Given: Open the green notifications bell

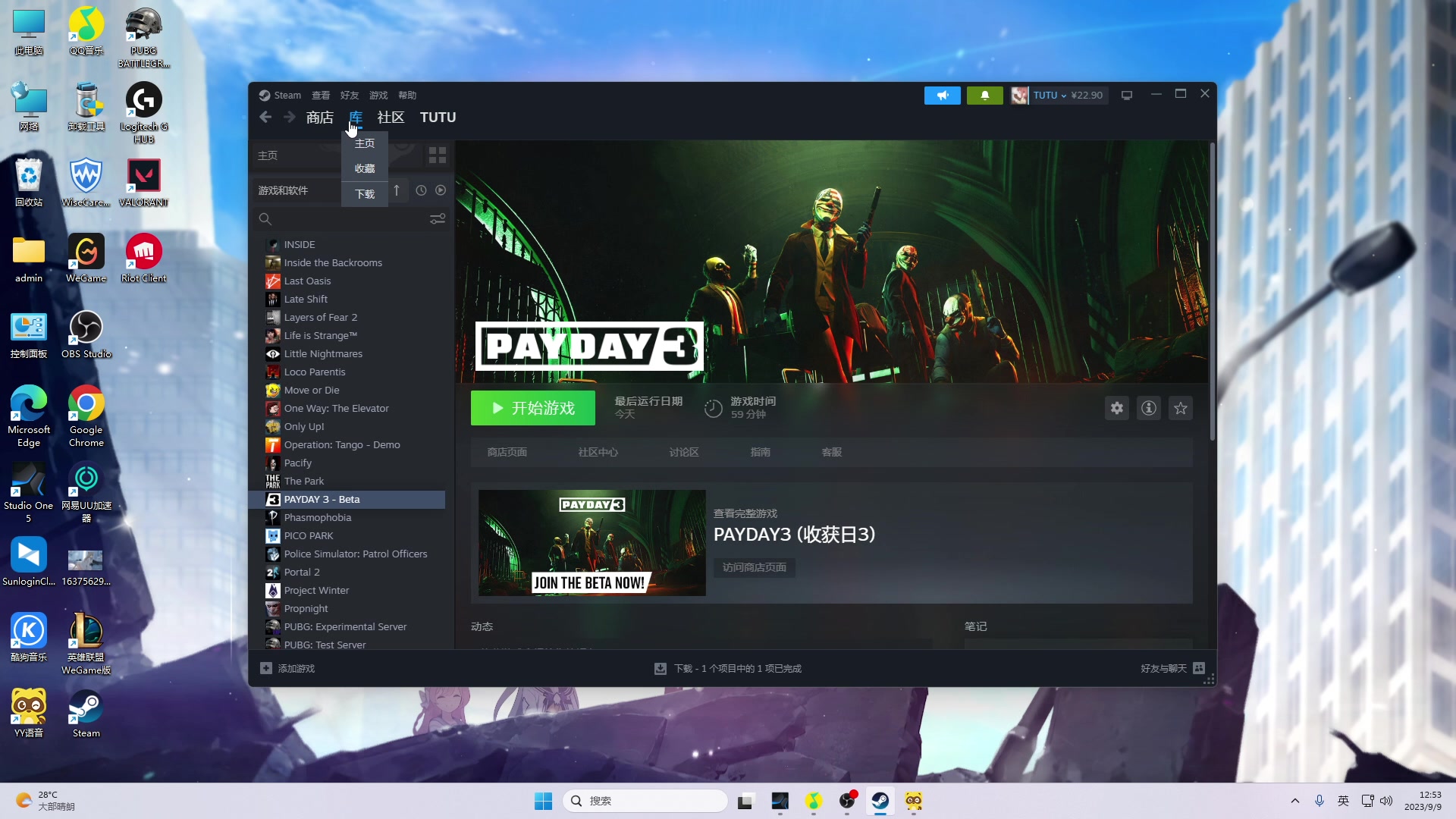Looking at the screenshot, I should coord(984,96).
